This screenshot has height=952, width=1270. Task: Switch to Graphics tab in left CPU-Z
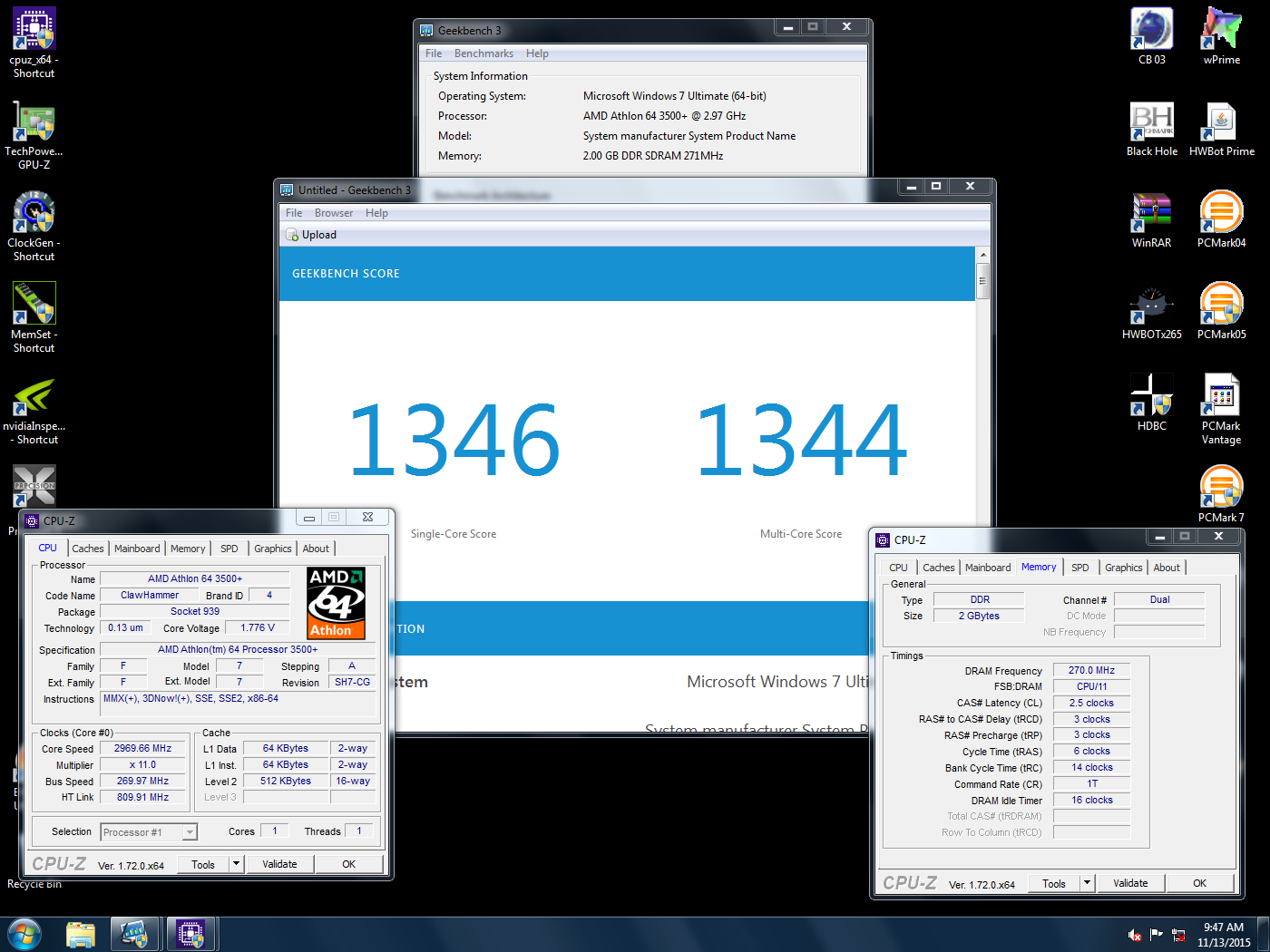click(x=273, y=549)
